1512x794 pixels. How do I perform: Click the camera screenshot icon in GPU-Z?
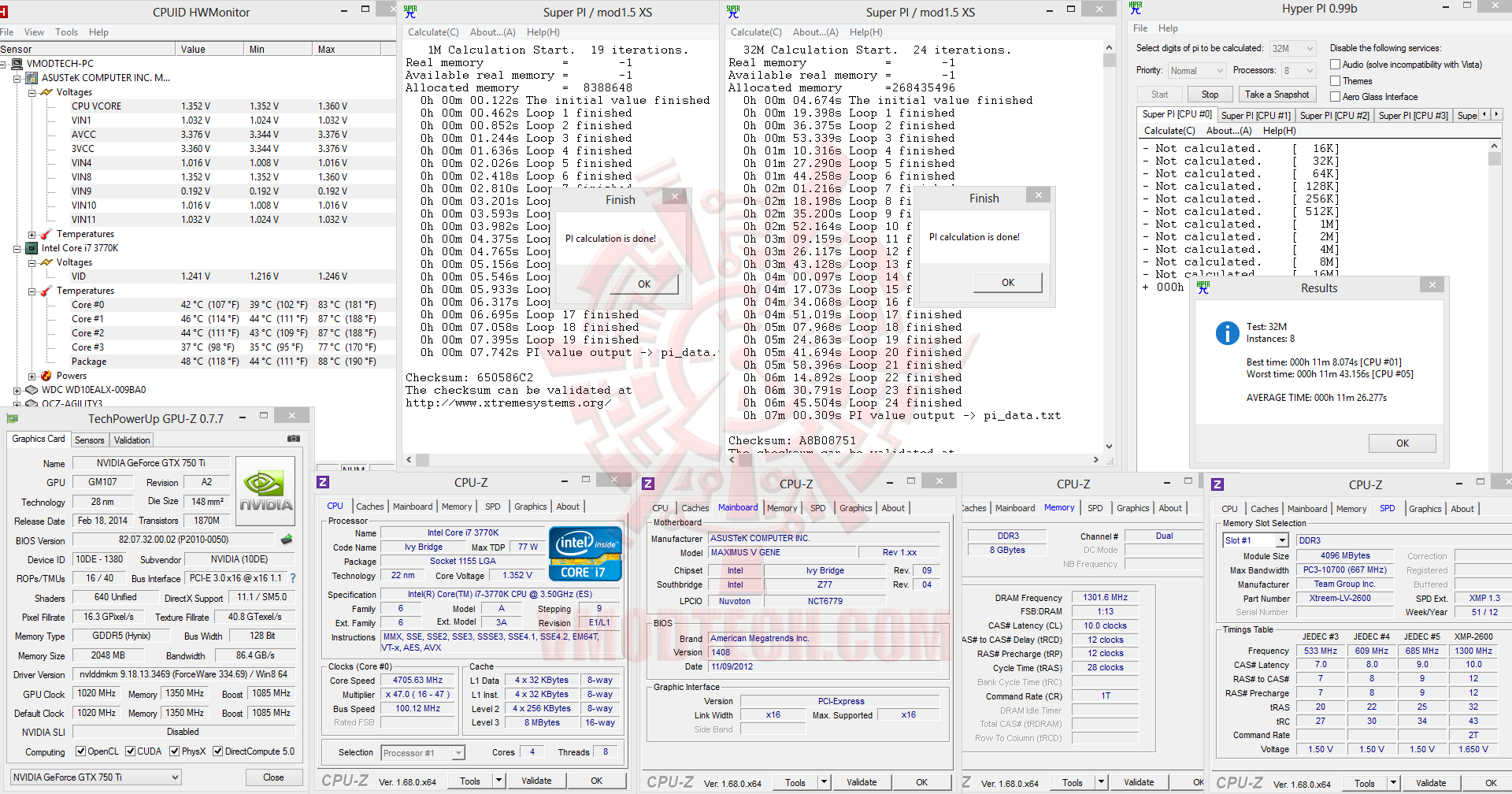click(x=294, y=439)
